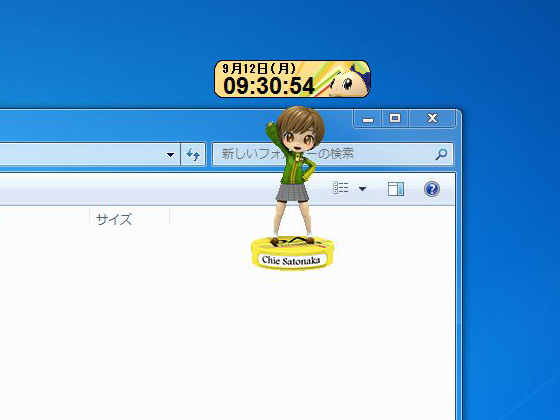Minimize the Explorer window
The image size is (560, 420).
(368, 119)
